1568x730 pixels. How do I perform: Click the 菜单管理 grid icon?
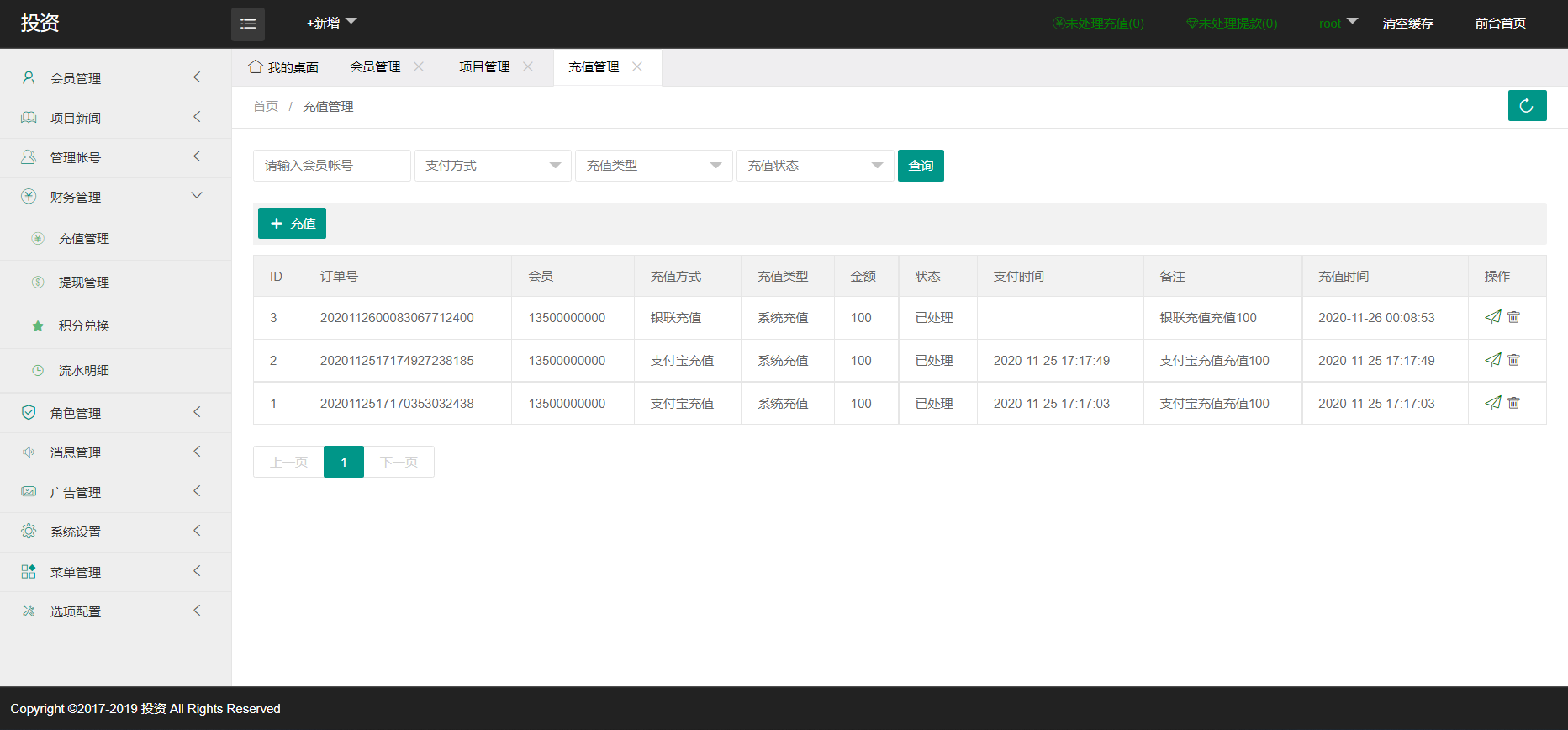coord(29,571)
